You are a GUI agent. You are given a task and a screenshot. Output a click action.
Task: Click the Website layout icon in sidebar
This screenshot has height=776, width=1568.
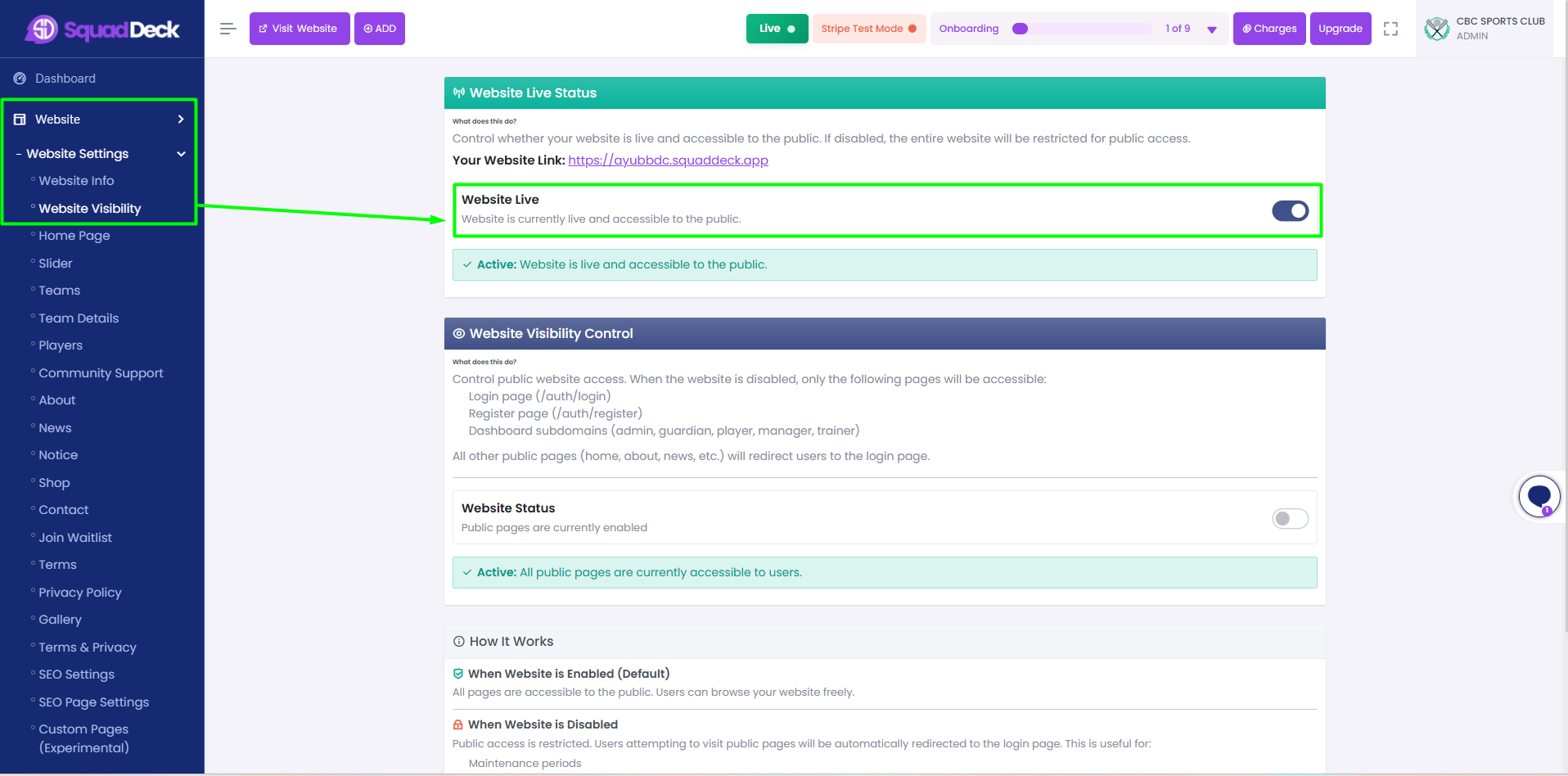pos(20,120)
